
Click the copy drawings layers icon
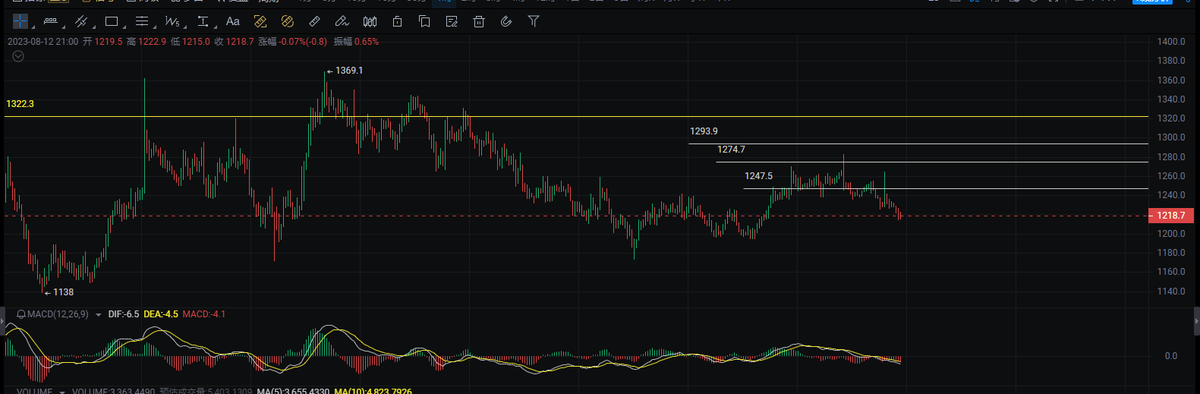(x=424, y=21)
